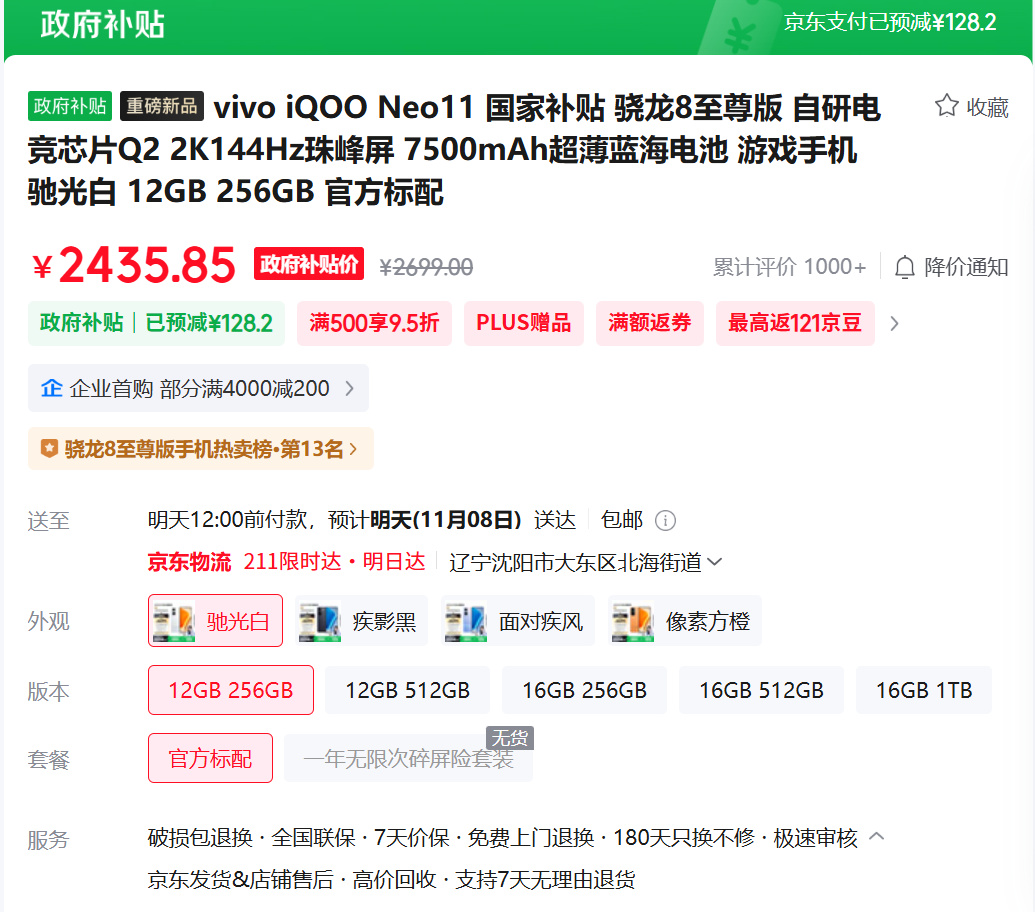1035x912 pixels.
Task: Click the 政府补贴 已预减¥128.2 tag
Action: [156, 323]
